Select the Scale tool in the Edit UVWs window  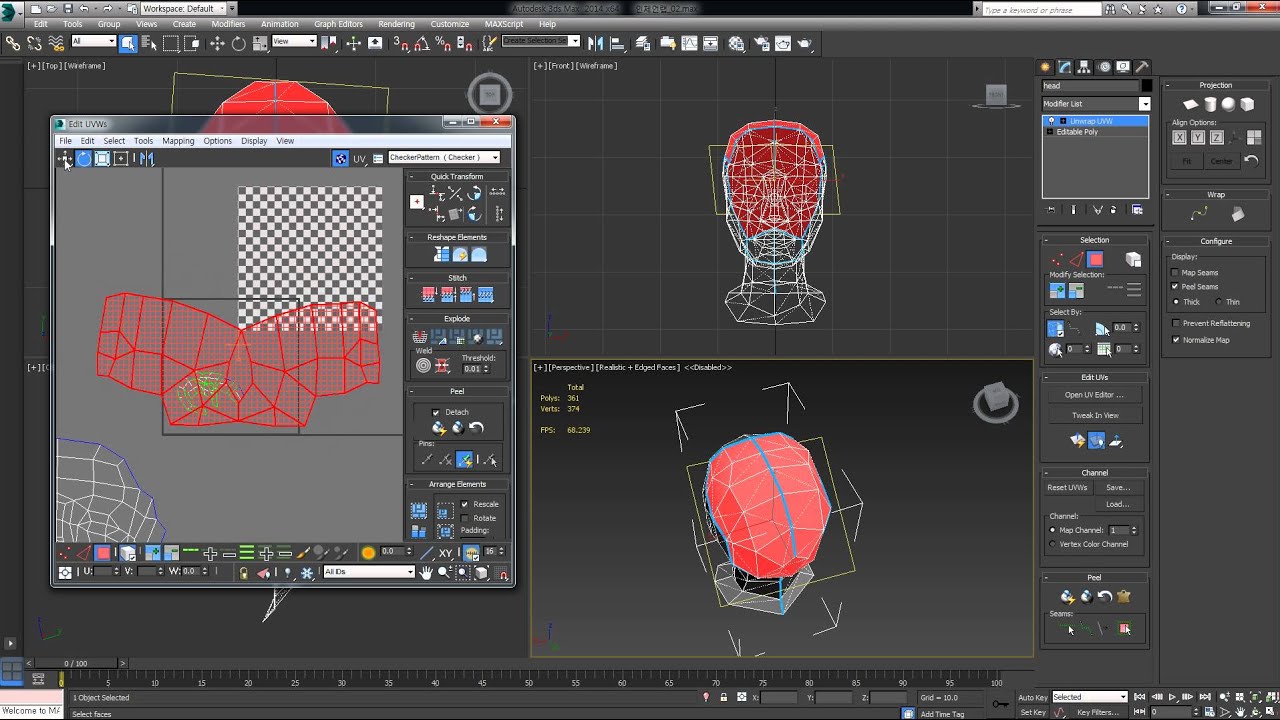pyautogui.click(x=102, y=158)
